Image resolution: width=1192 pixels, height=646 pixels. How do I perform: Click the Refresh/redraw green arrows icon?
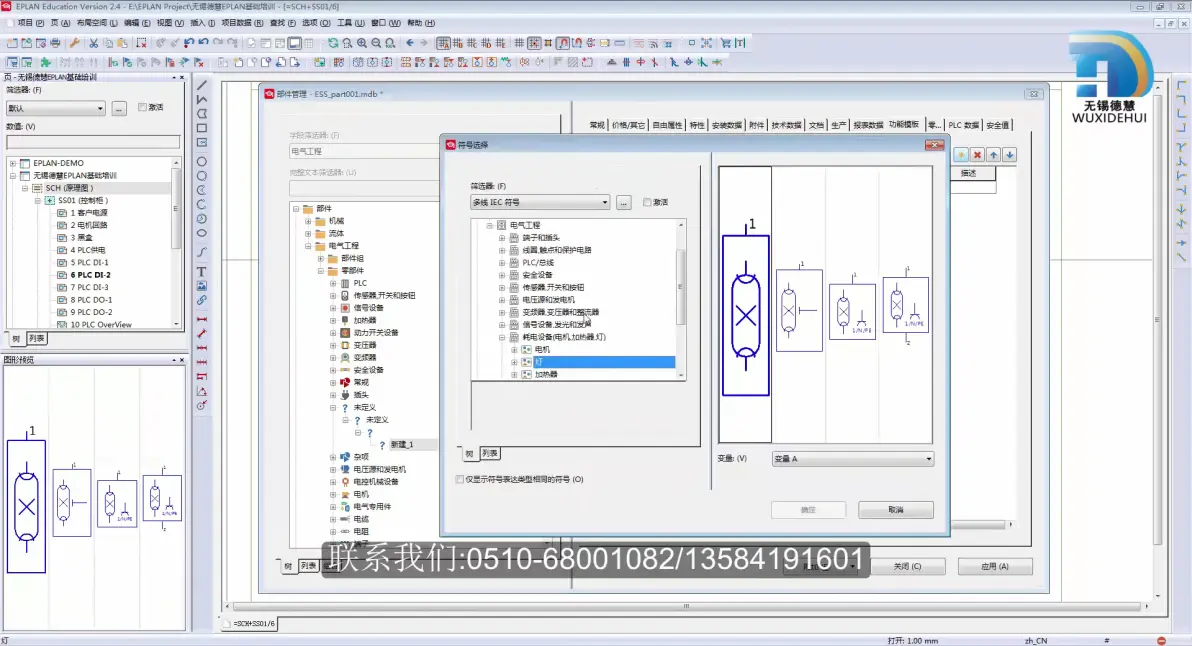point(333,43)
